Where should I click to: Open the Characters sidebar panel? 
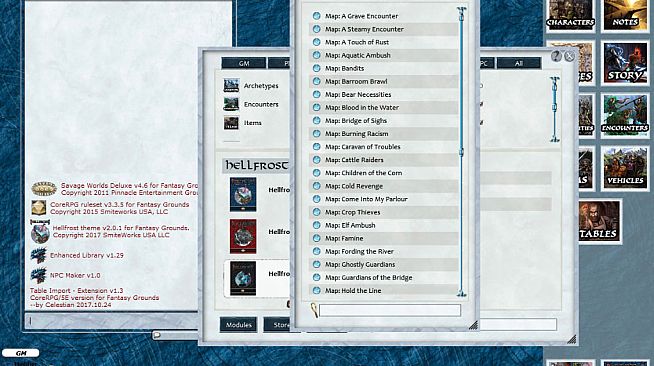570,15
